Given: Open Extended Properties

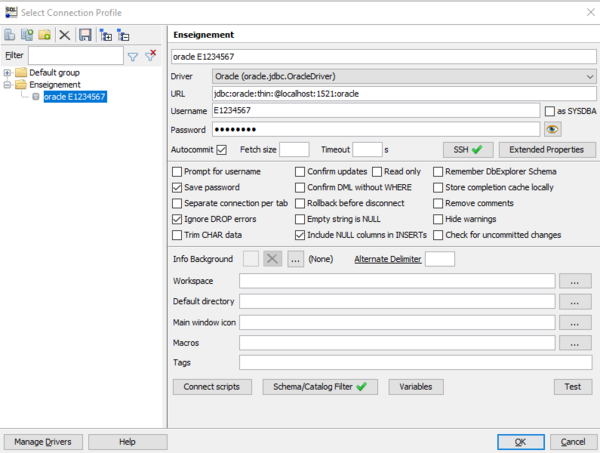Looking at the screenshot, I should tap(547, 150).
